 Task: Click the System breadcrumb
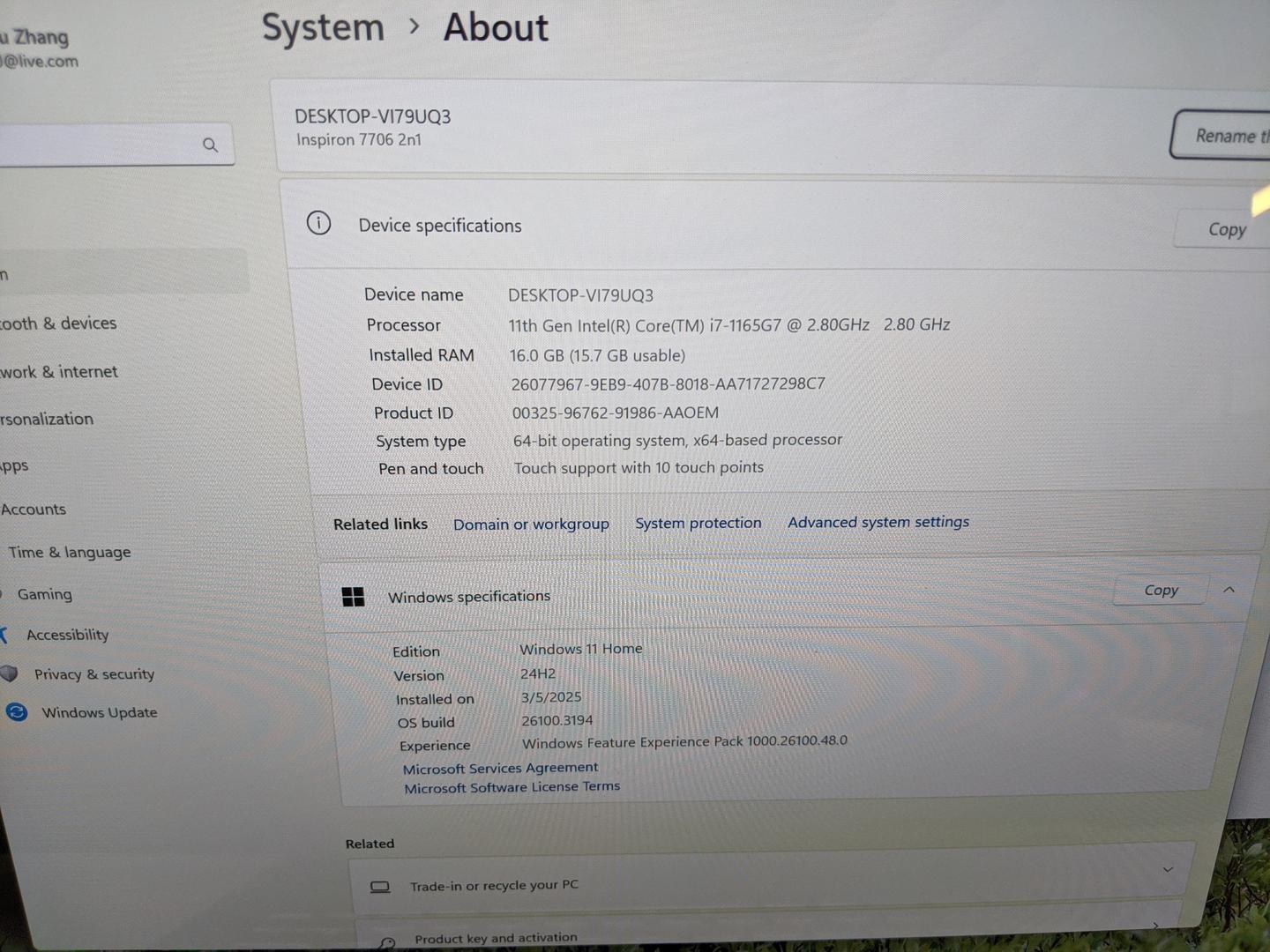323,27
